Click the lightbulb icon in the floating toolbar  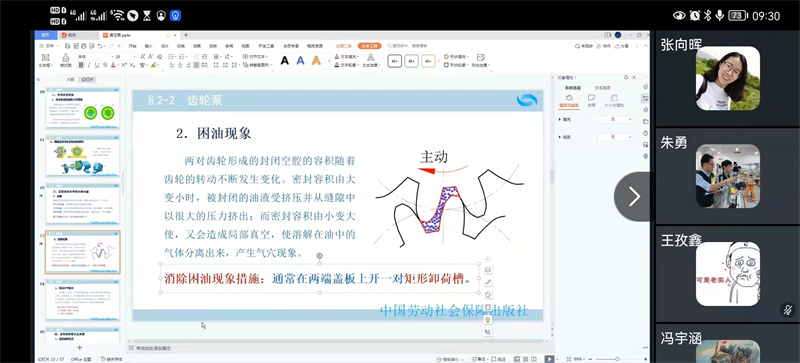[488, 320]
